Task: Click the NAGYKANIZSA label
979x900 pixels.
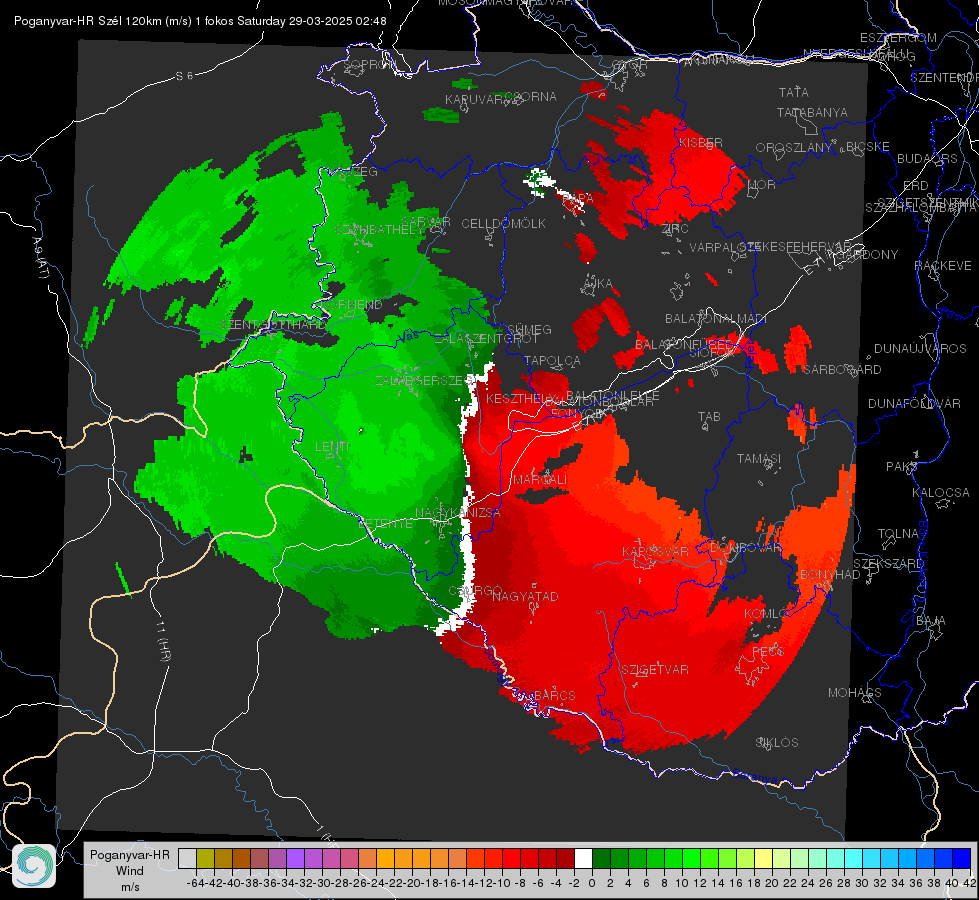Action: coord(458,512)
